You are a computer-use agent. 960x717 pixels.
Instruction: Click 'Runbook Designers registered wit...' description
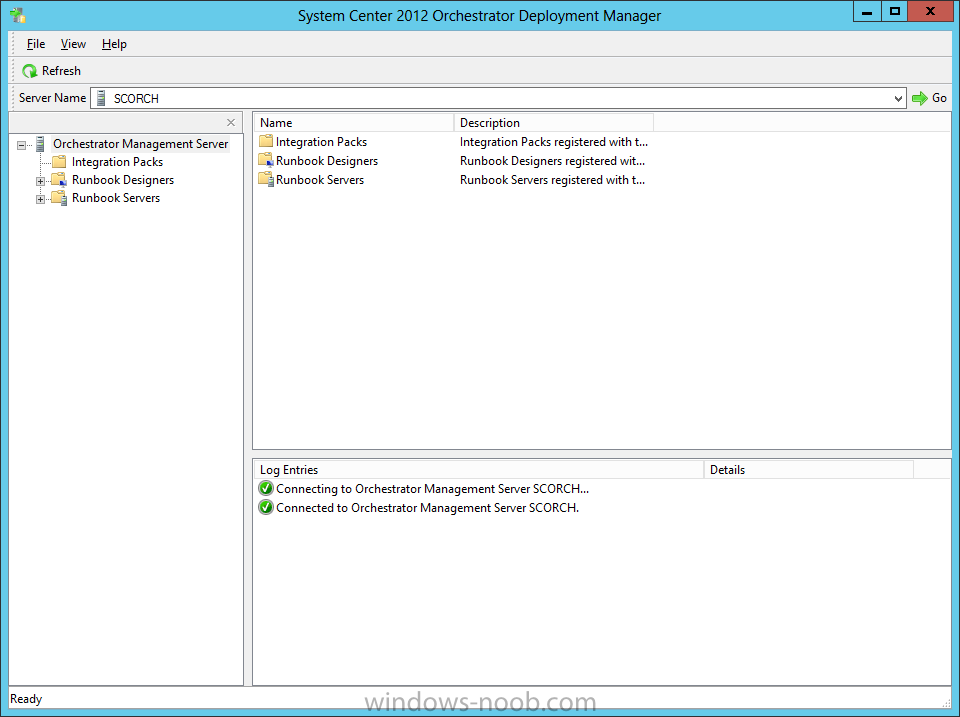(x=552, y=160)
